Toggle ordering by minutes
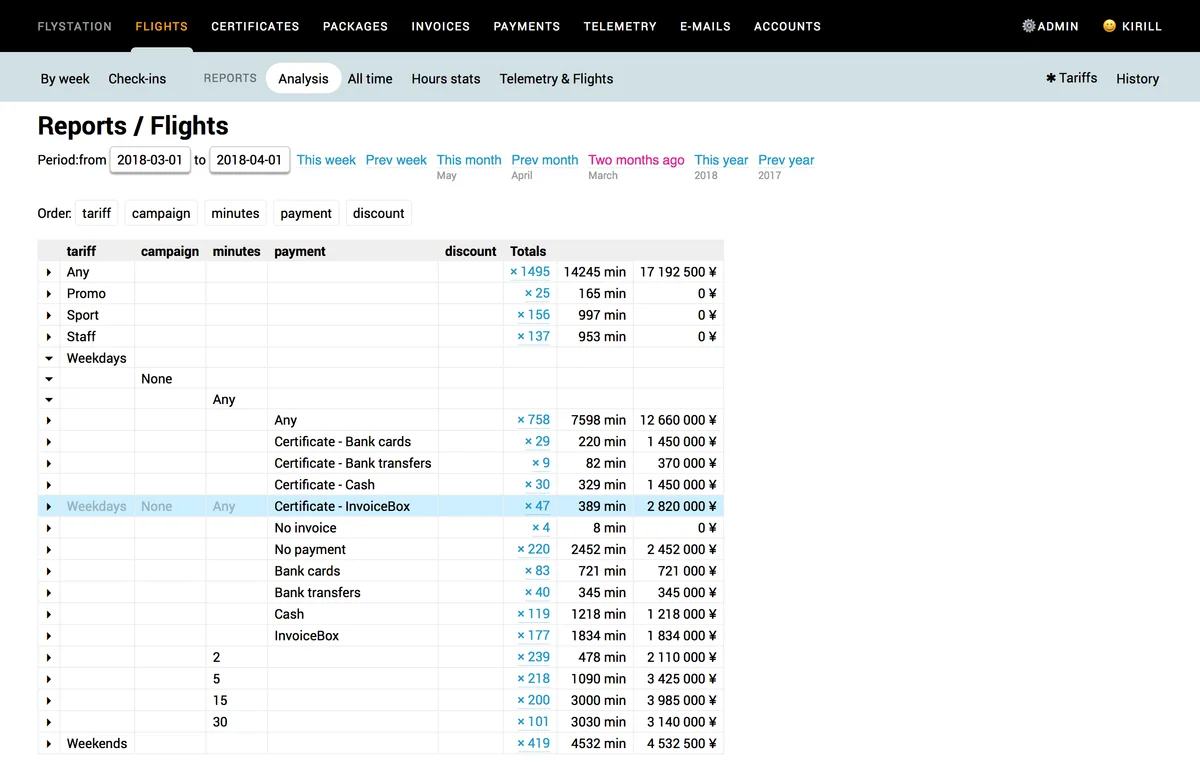Image resolution: width=1200 pixels, height=764 pixels. (235, 213)
